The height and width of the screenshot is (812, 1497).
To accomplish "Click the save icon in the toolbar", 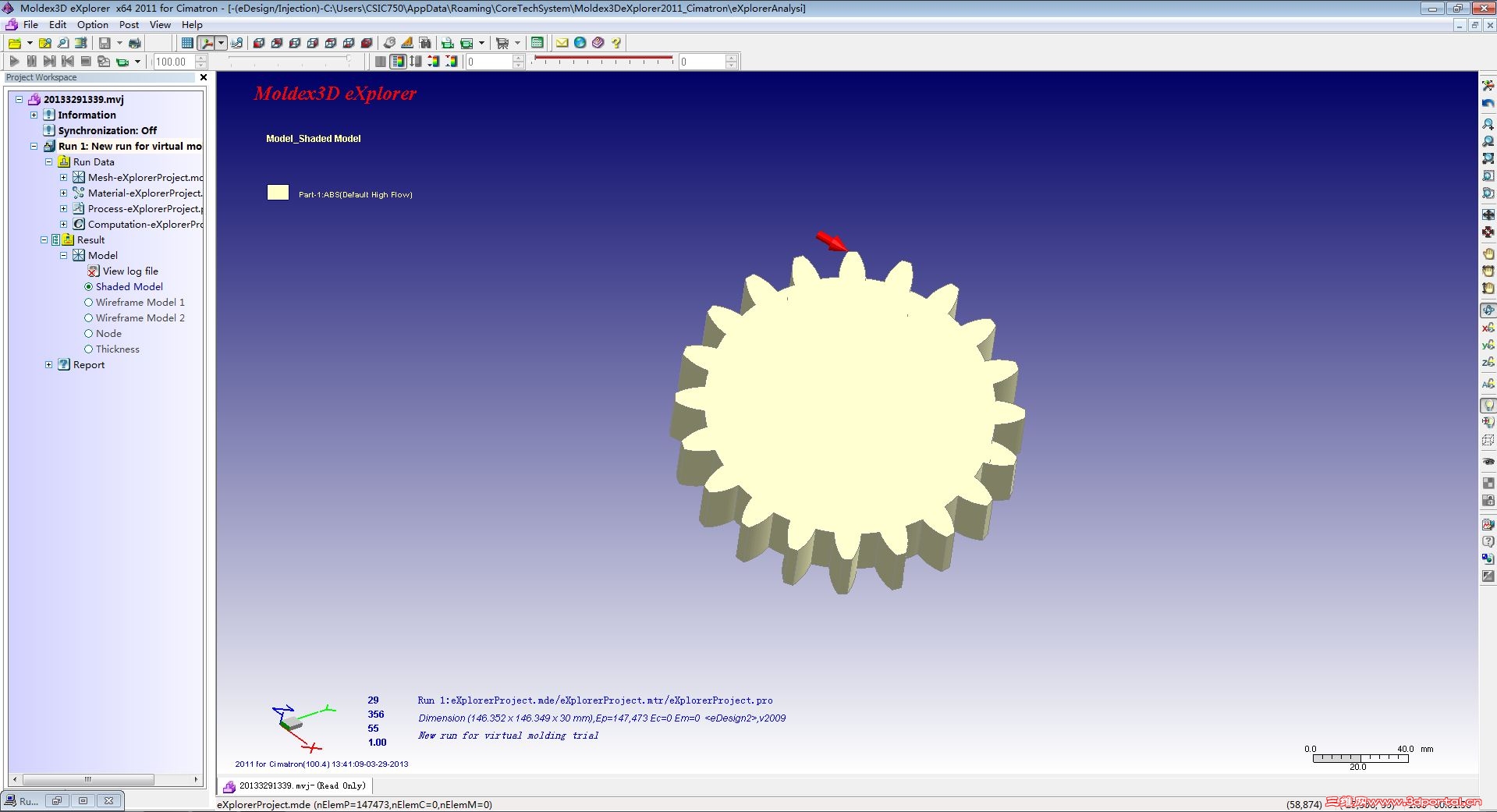I will click(x=105, y=43).
